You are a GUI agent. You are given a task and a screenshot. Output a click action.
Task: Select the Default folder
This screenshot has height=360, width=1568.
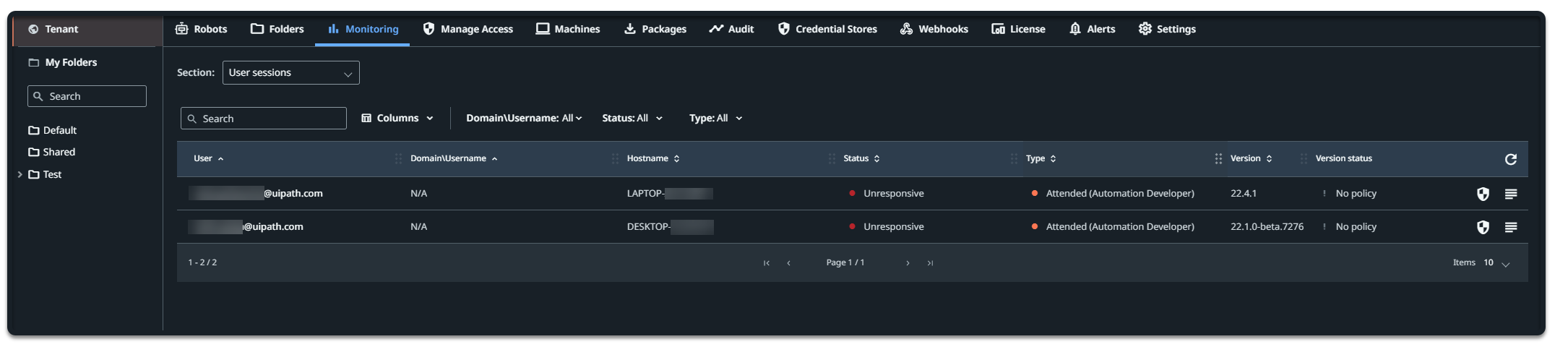[x=52, y=130]
